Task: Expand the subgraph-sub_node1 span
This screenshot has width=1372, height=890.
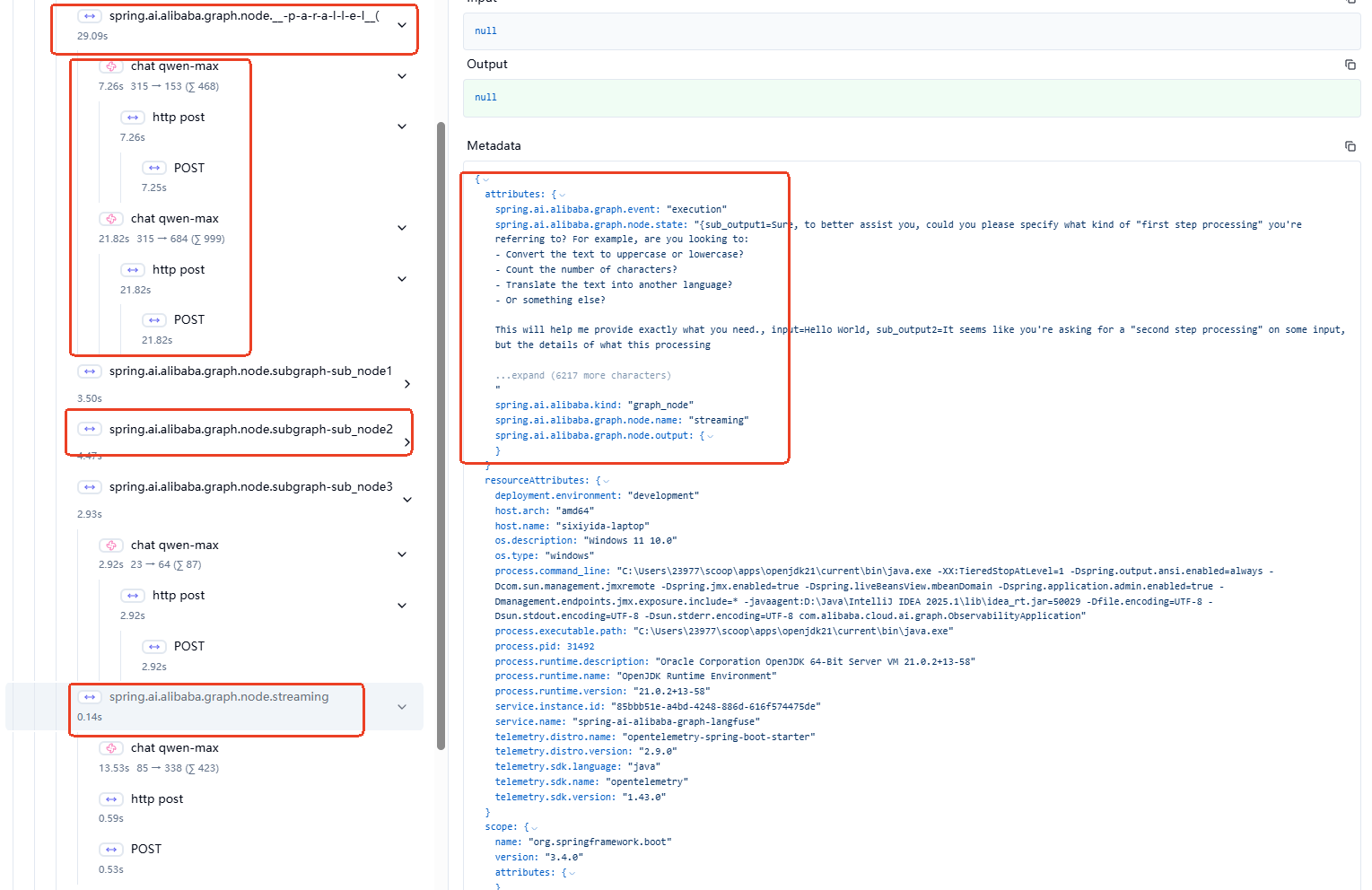Action: pyautogui.click(x=407, y=384)
